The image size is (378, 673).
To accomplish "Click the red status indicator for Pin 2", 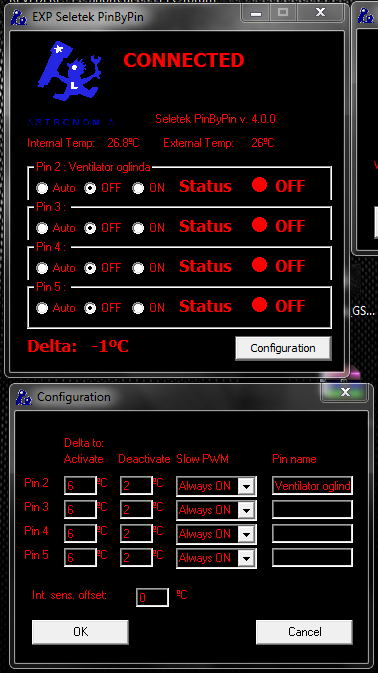I will click(259, 185).
